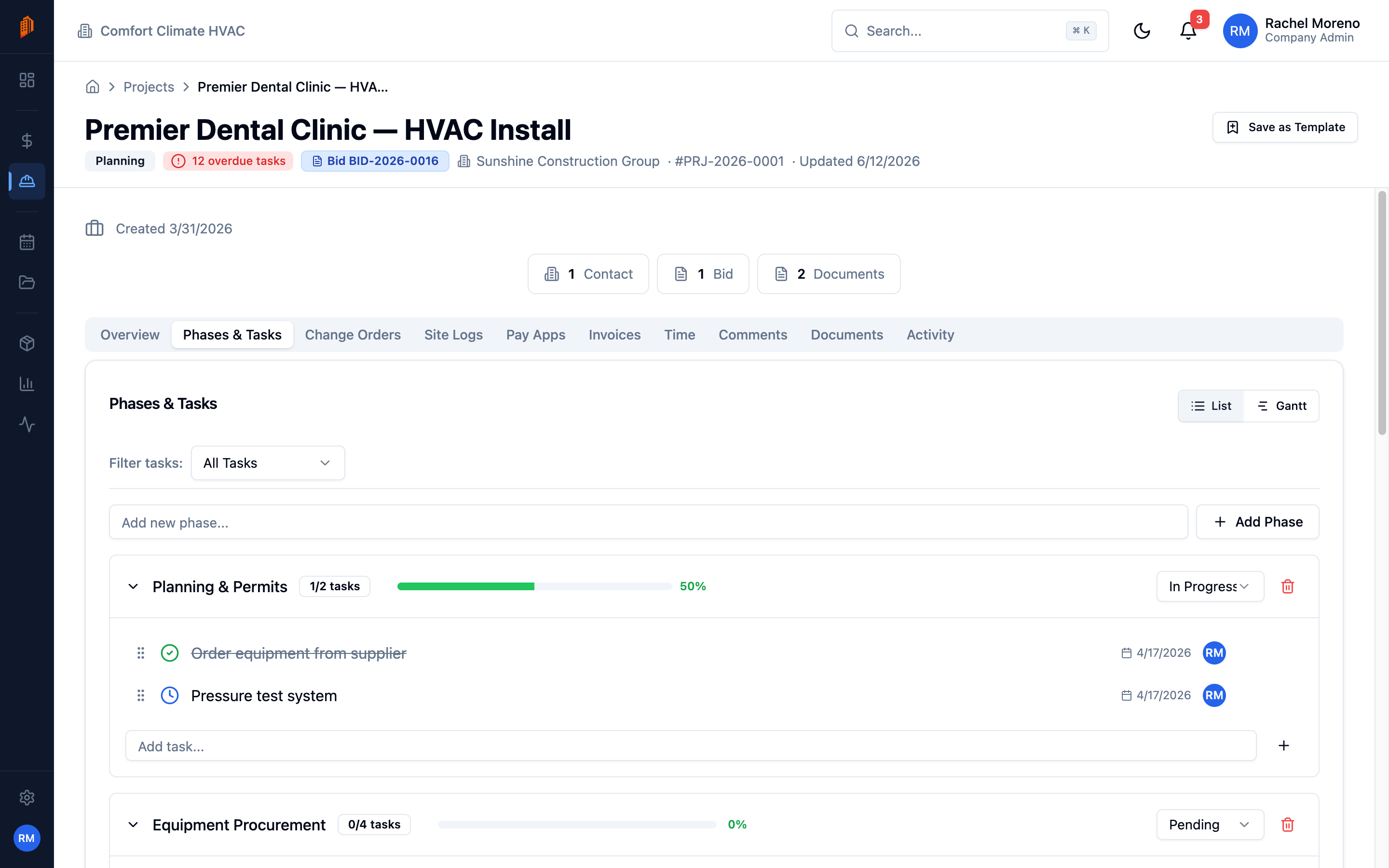
Task: Click the page vertical scrollbar
Action: [x=1382, y=313]
